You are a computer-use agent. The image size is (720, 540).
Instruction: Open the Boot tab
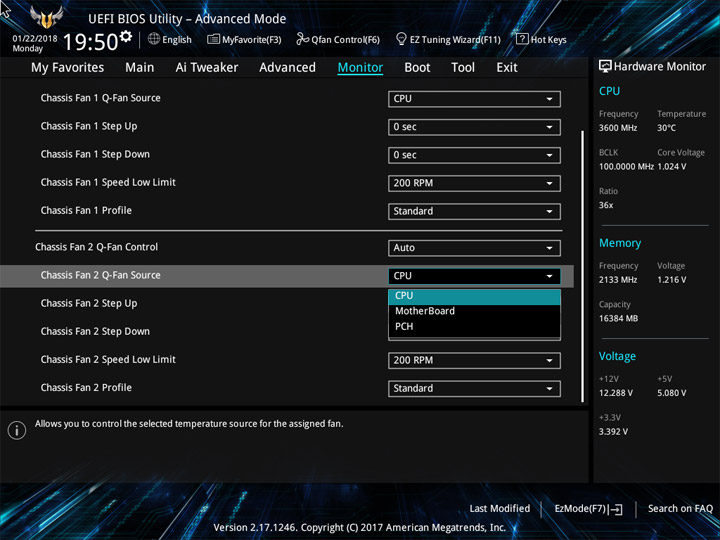tap(417, 68)
